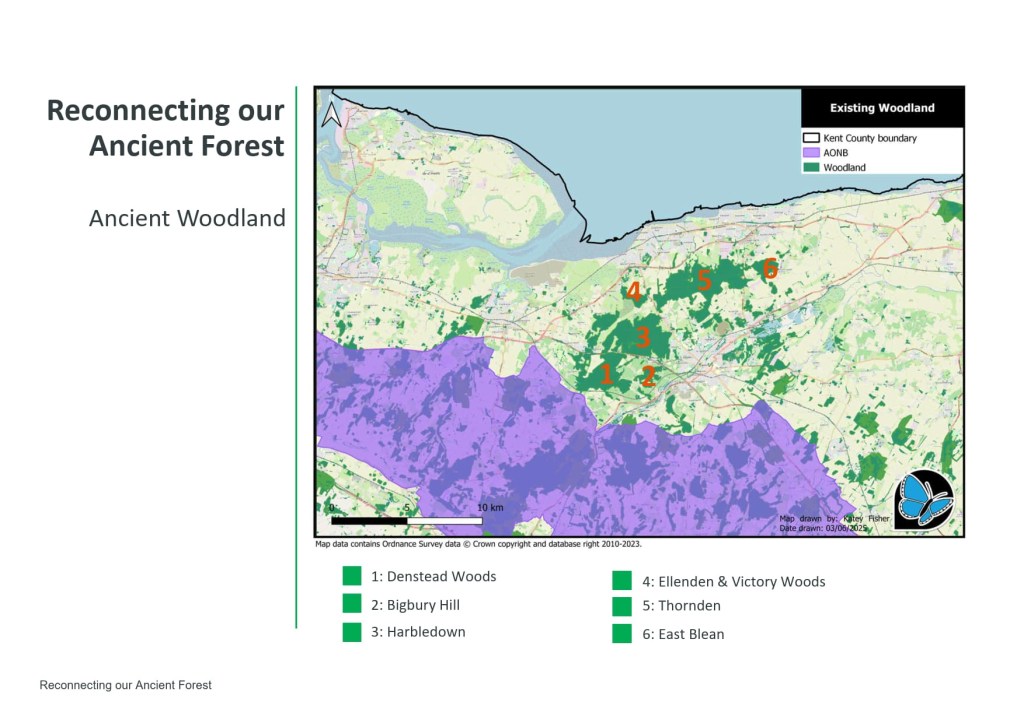Click orange marker 4 on the map
Image resolution: width=1024 pixels, height=723 pixels.
point(634,292)
